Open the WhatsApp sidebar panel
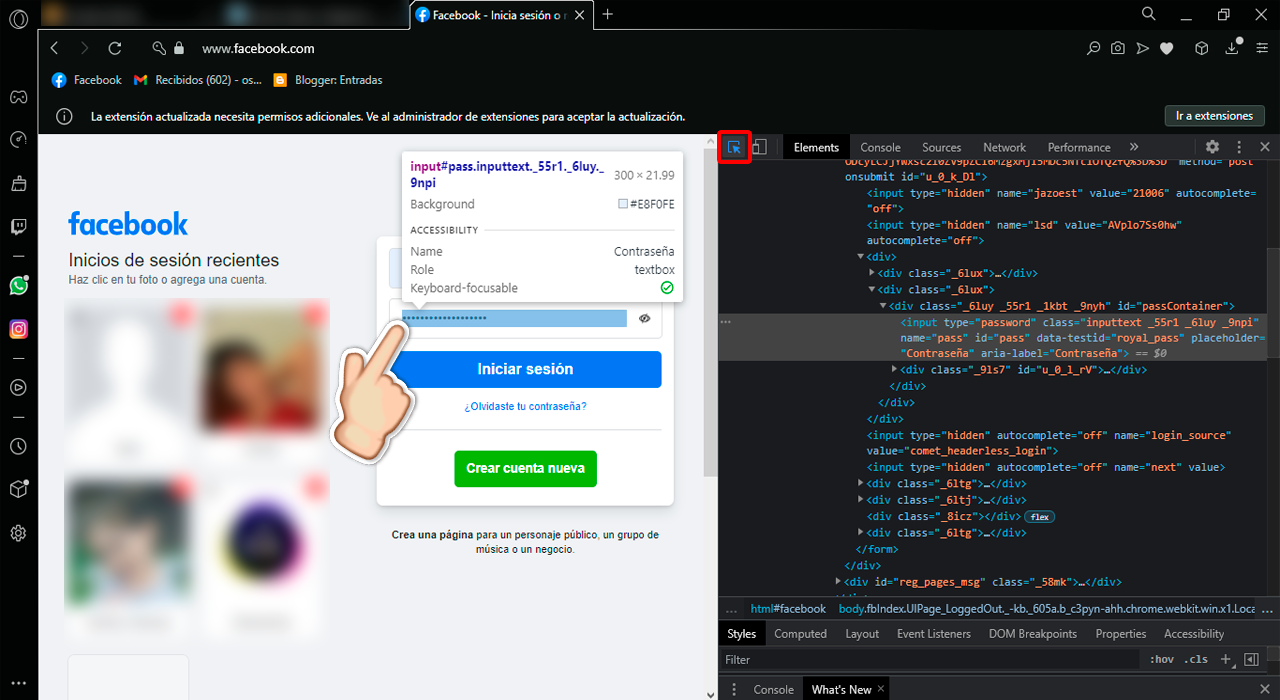The height and width of the screenshot is (700, 1280). (18, 286)
